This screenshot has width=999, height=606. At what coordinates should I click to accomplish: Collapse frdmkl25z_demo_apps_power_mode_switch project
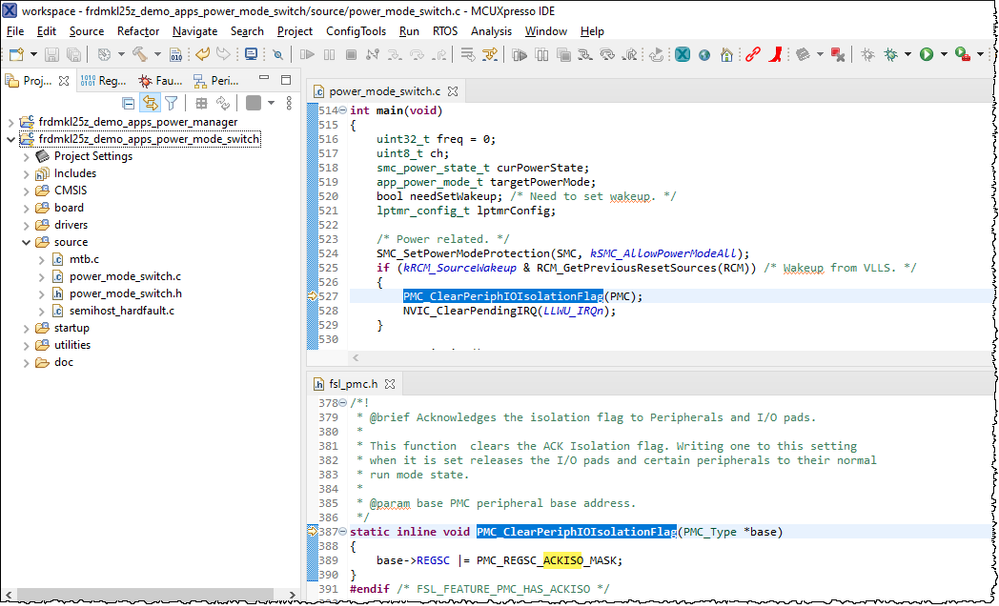pos(11,139)
